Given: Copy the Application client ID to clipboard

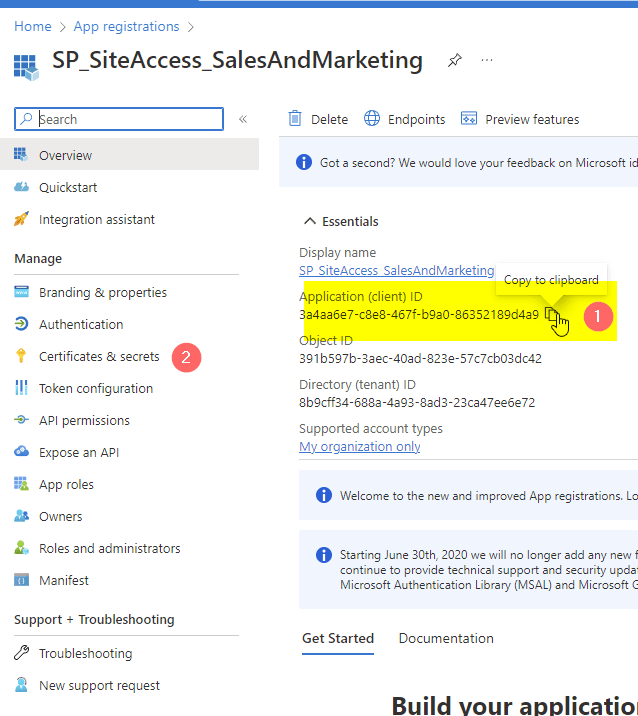Looking at the screenshot, I should pos(552,314).
